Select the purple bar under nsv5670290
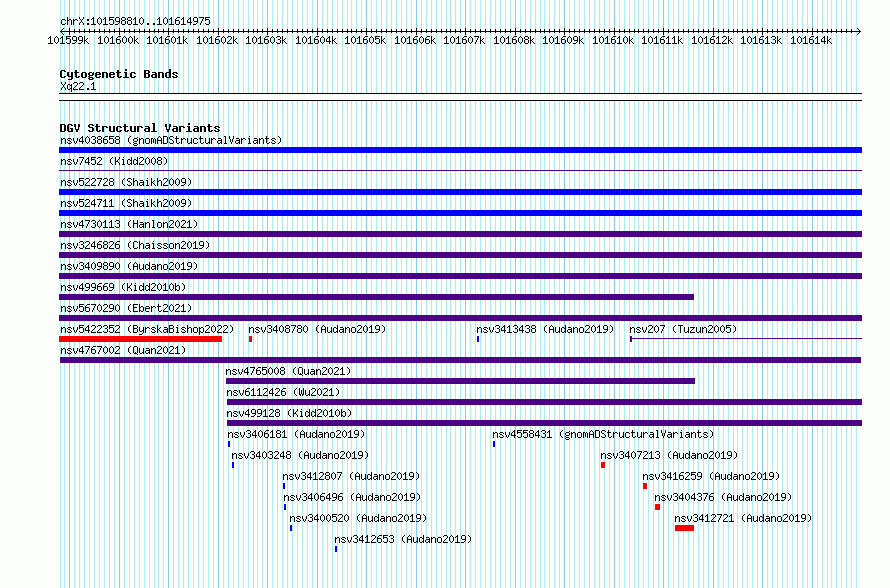The height and width of the screenshot is (588, 890). [x=460, y=318]
